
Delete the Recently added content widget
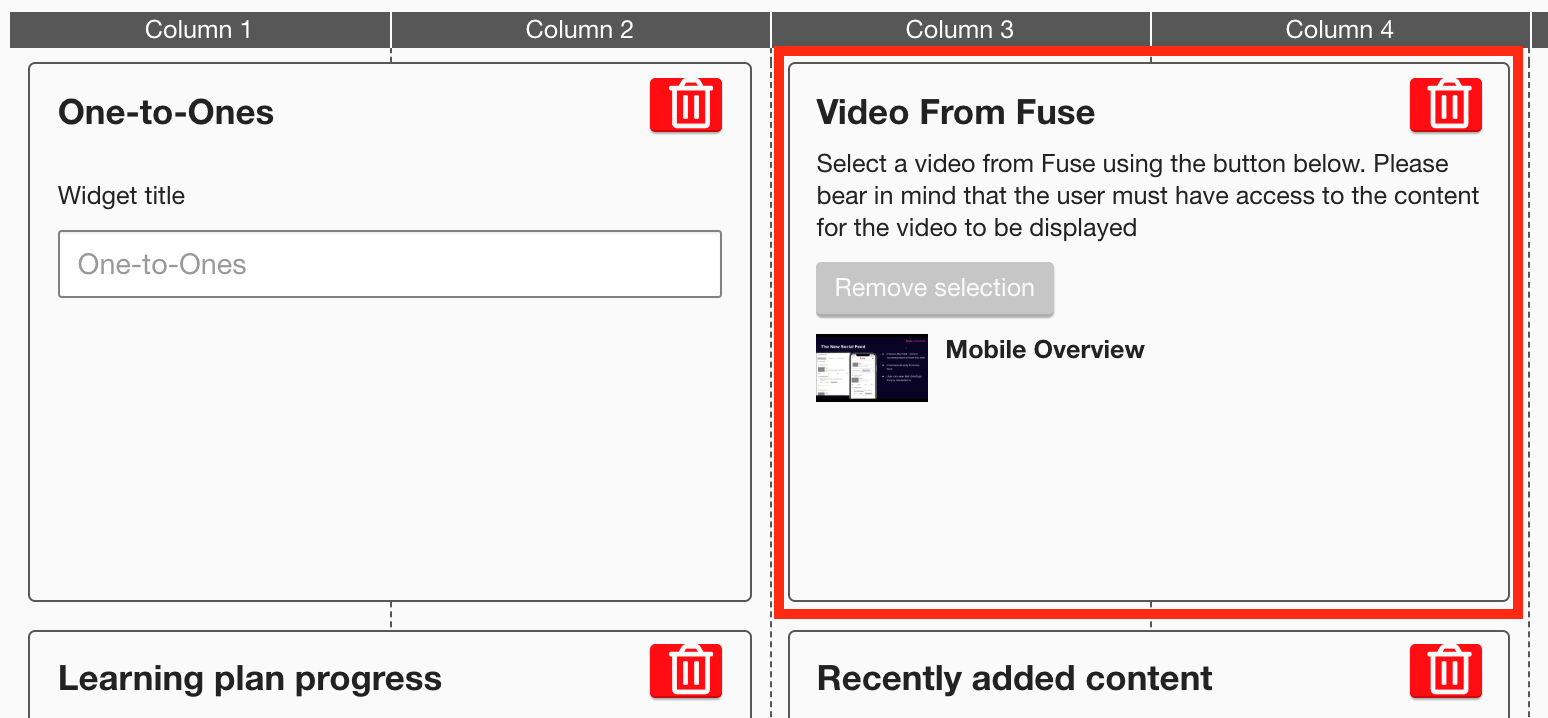tap(1446, 671)
